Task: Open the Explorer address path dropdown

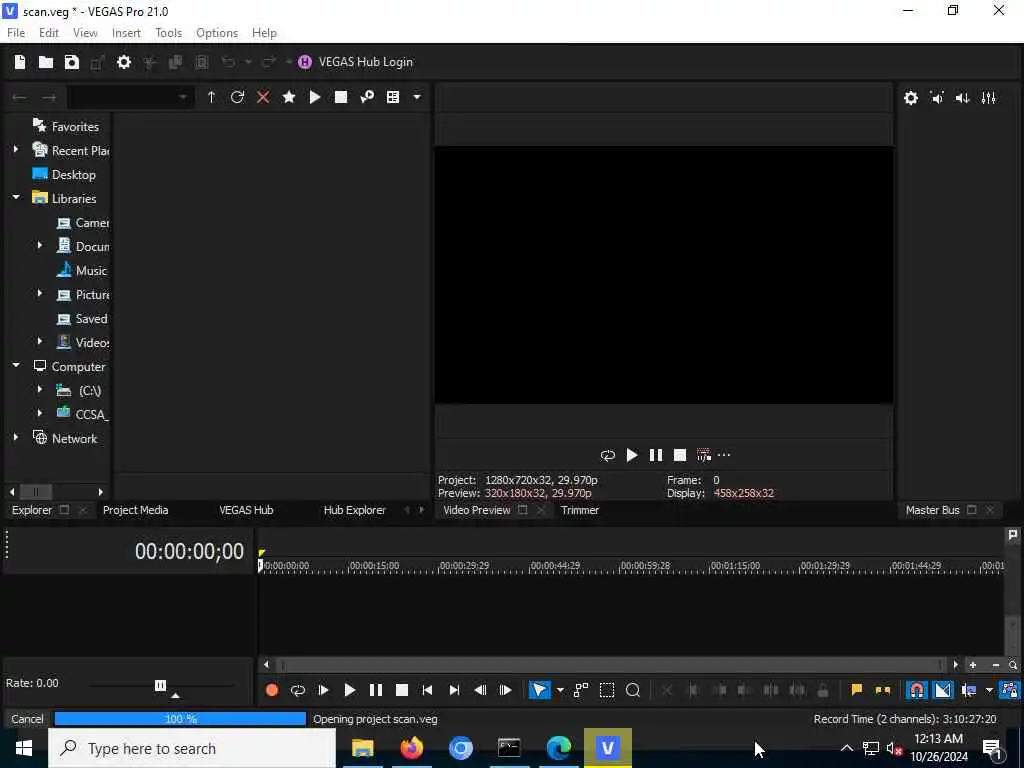Action: coord(182,97)
